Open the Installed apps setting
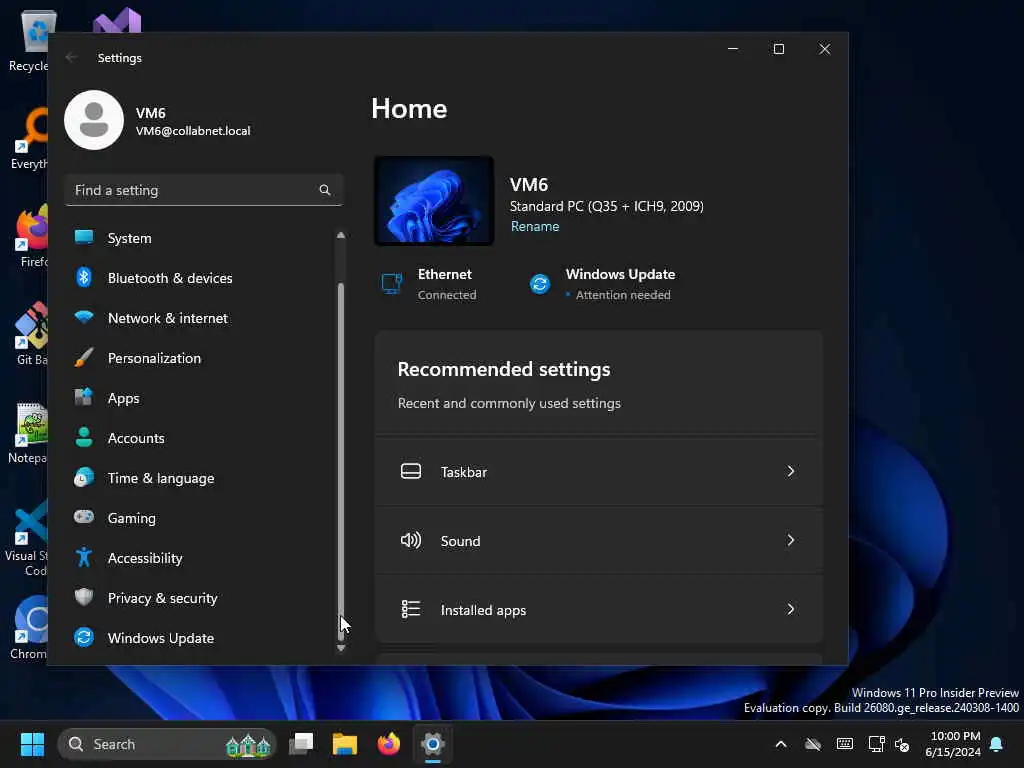1024x768 pixels. tap(599, 610)
